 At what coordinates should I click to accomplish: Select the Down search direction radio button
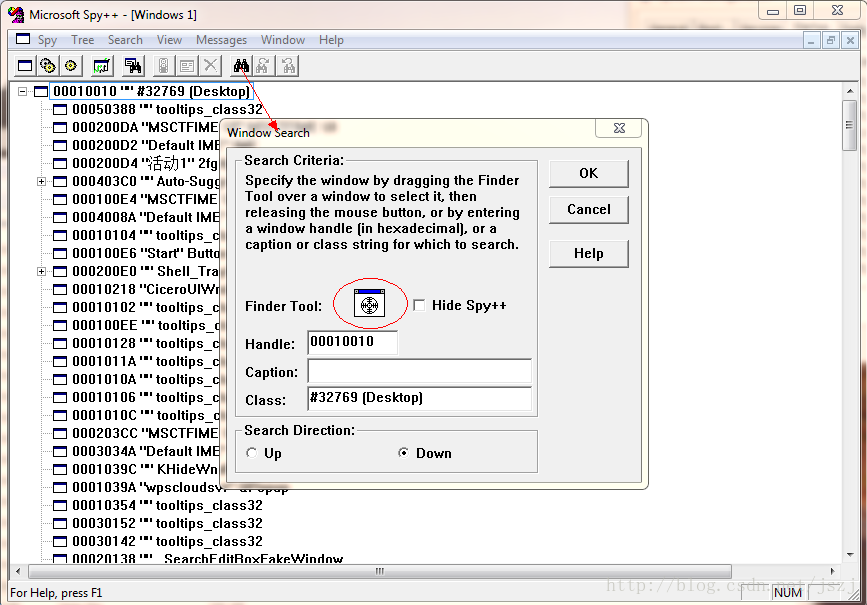pyautogui.click(x=404, y=453)
